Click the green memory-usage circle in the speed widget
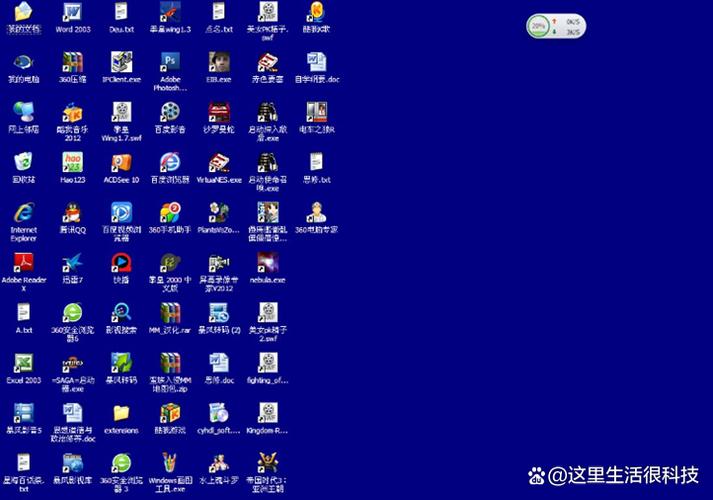The width and height of the screenshot is (713, 500). pyautogui.click(x=539, y=26)
